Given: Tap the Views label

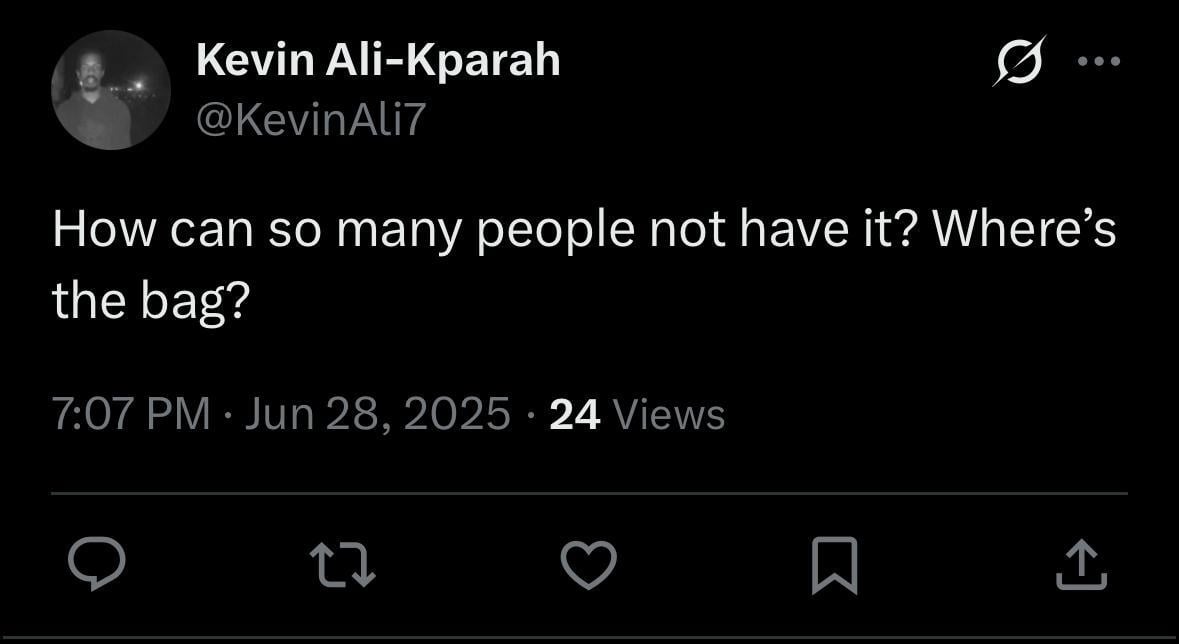Looking at the screenshot, I should tap(668, 414).
